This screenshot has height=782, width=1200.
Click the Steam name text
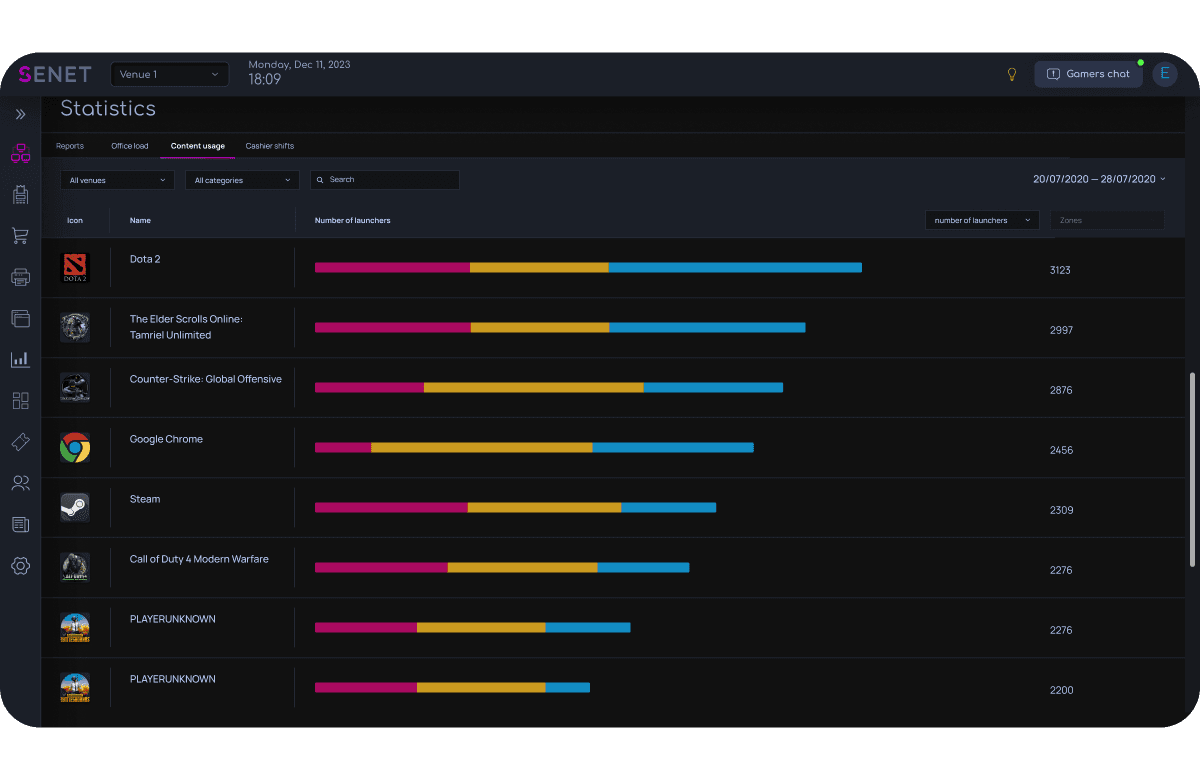coord(145,499)
